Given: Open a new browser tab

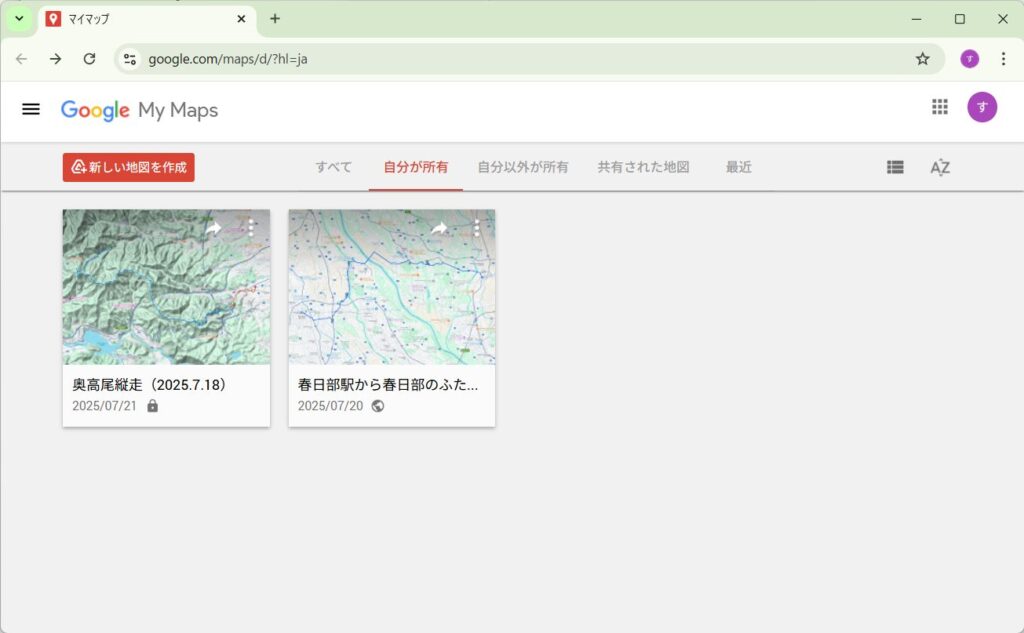Looking at the screenshot, I should click(275, 19).
